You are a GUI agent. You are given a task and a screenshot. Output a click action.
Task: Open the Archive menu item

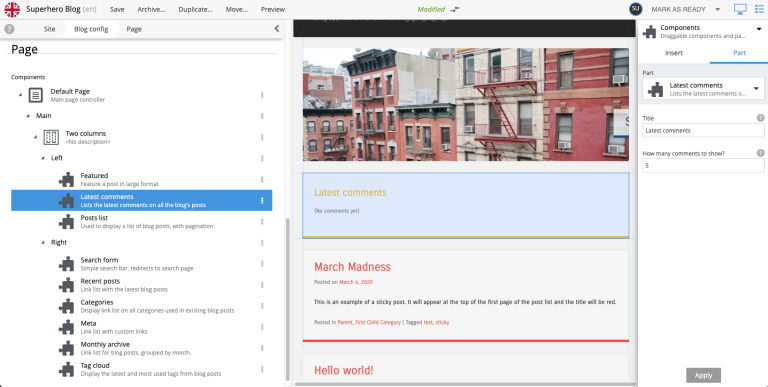(151, 9)
